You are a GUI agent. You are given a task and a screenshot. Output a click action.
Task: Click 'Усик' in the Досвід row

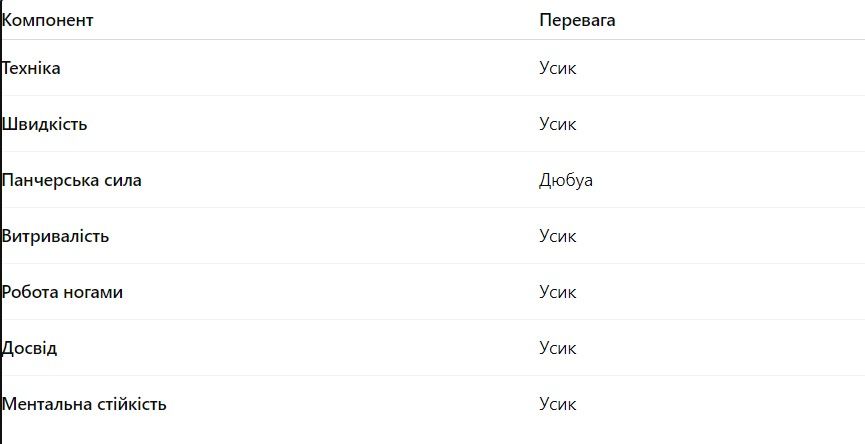click(x=557, y=348)
